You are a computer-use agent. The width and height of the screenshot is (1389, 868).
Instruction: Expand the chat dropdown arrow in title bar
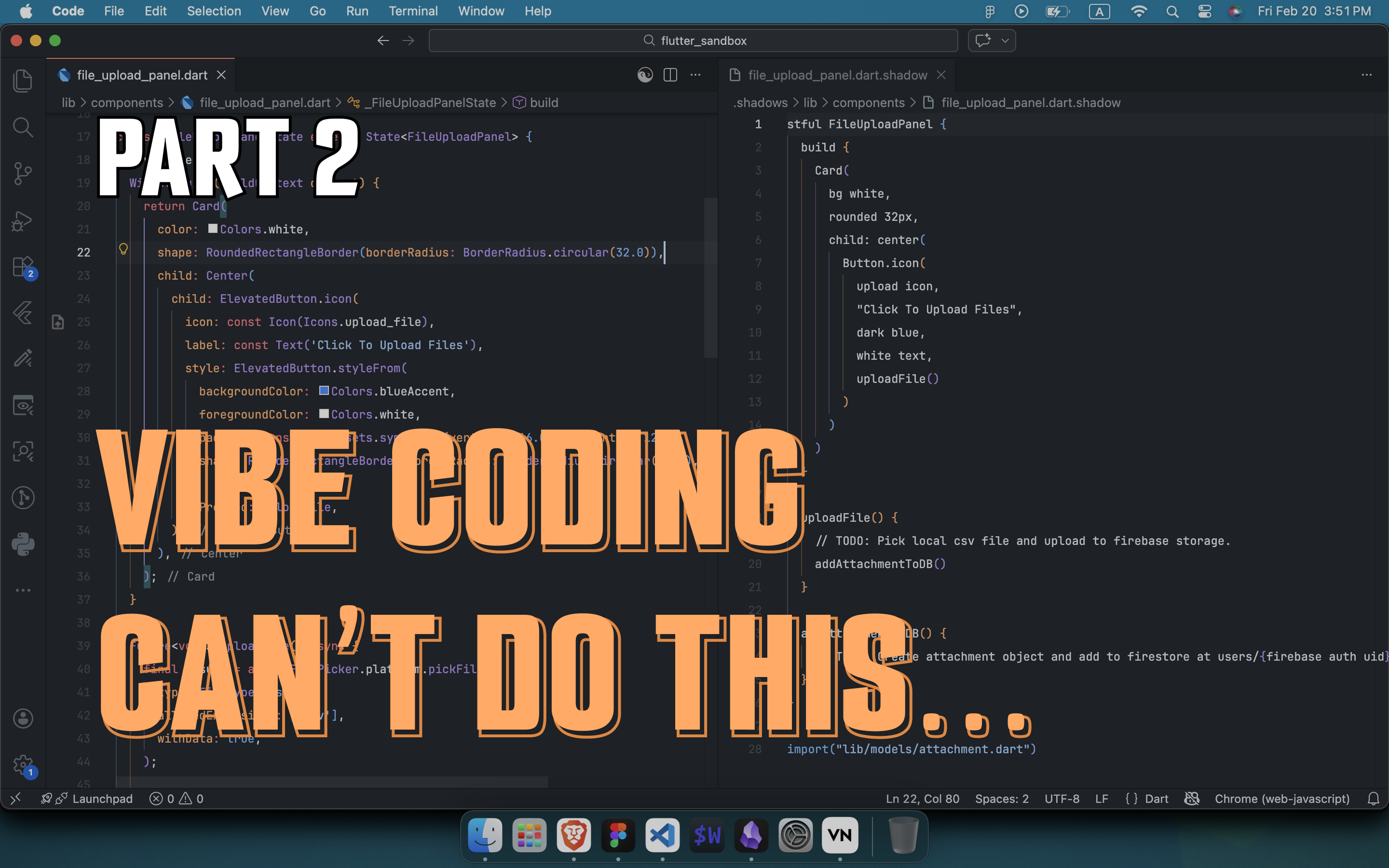[x=1005, y=41]
